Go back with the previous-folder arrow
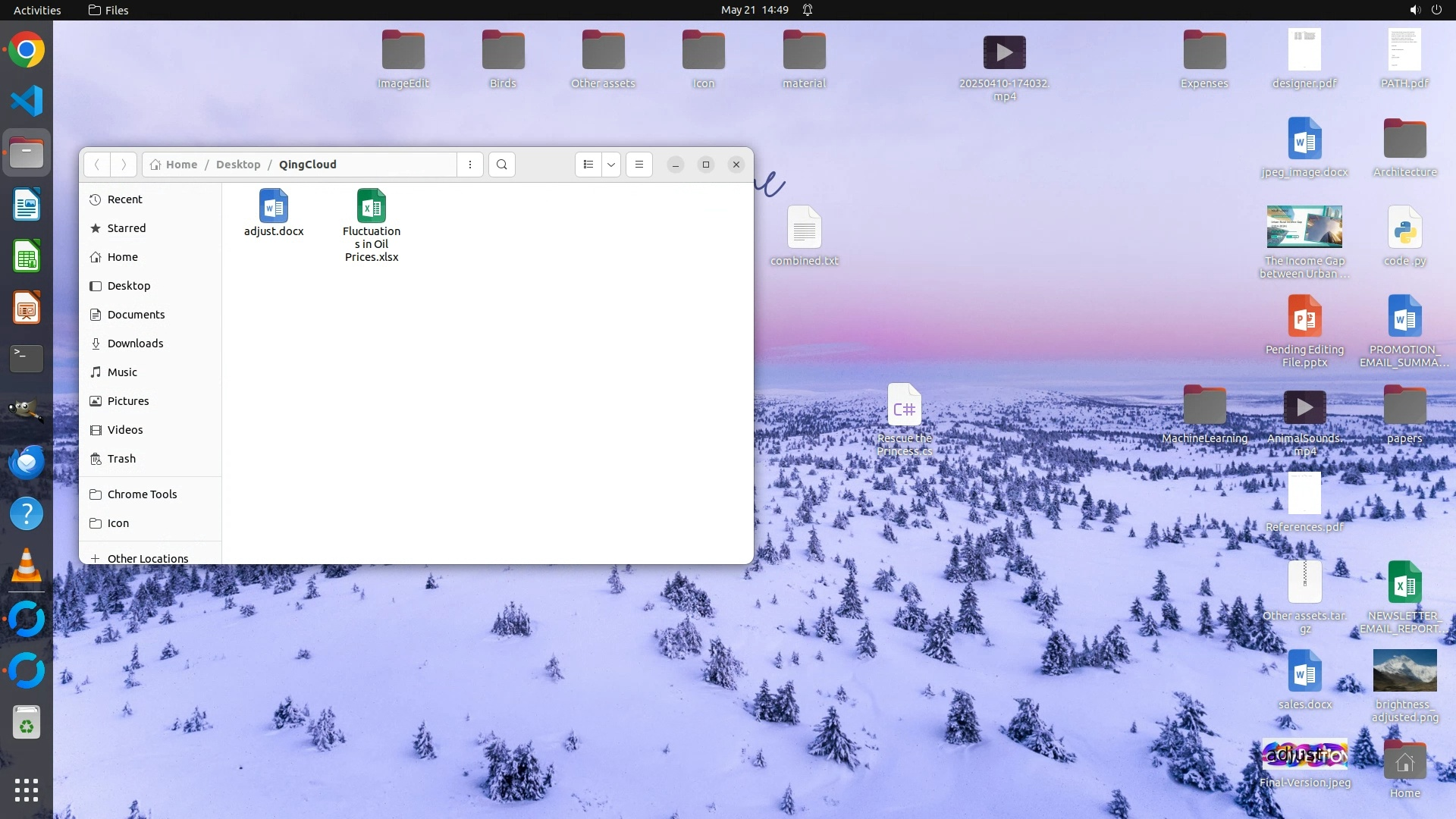The image size is (1456, 819). [x=97, y=165]
